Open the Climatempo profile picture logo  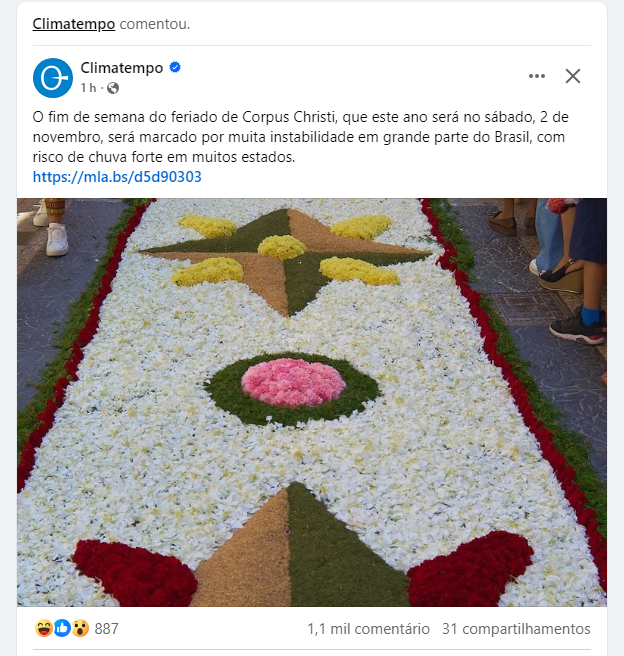coord(53,78)
